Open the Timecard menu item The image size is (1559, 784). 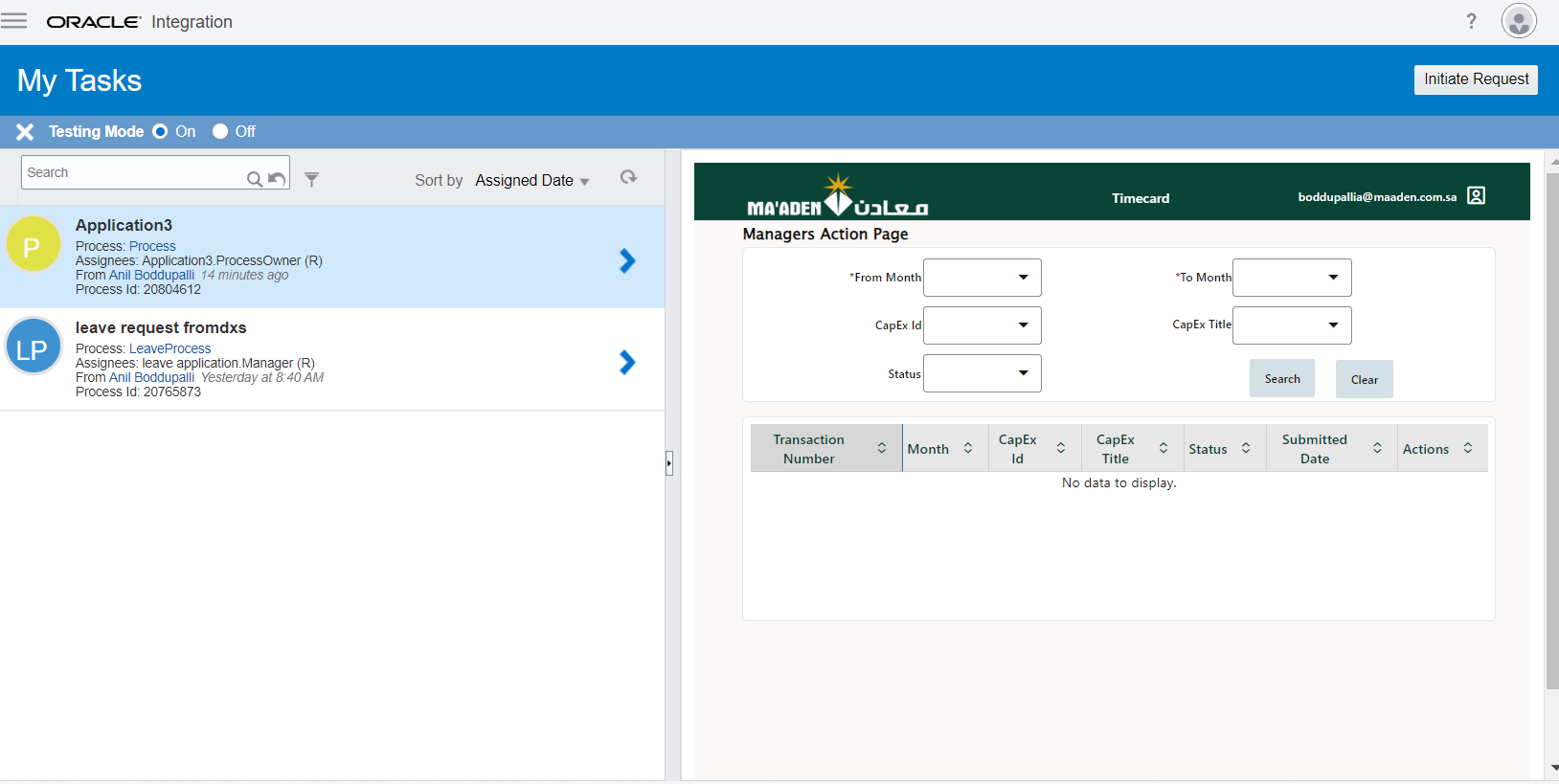point(1141,198)
